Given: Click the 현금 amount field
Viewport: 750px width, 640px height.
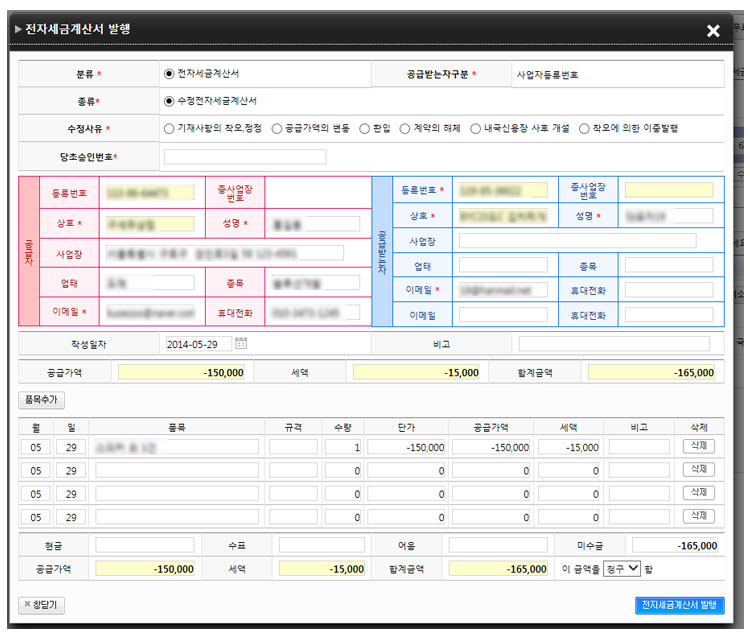Looking at the screenshot, I should pyautogui.click(x=145, y=545).
